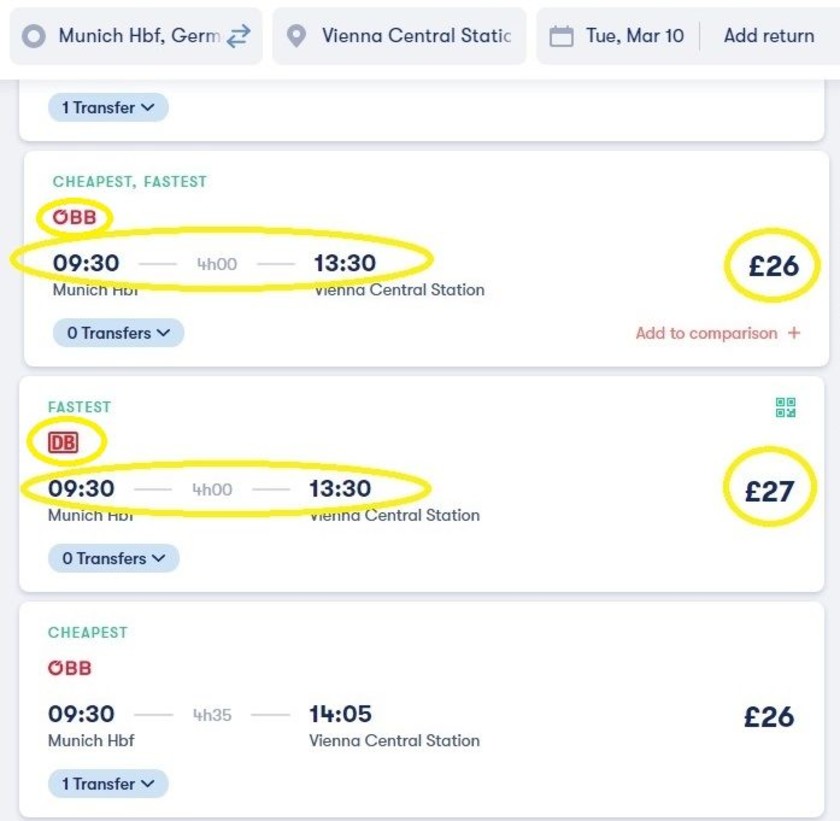Viewport: 840px width, 821px height.
Task: Expand 1 Transfer dropdown at top card
Action: coord(108,108)
